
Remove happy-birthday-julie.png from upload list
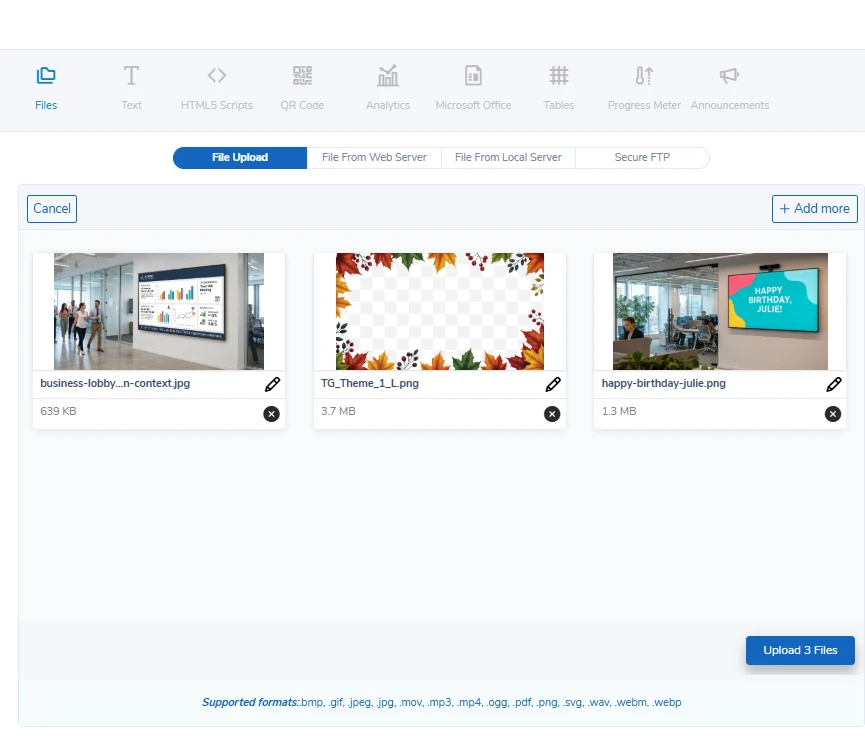click(x=833, y=414)
